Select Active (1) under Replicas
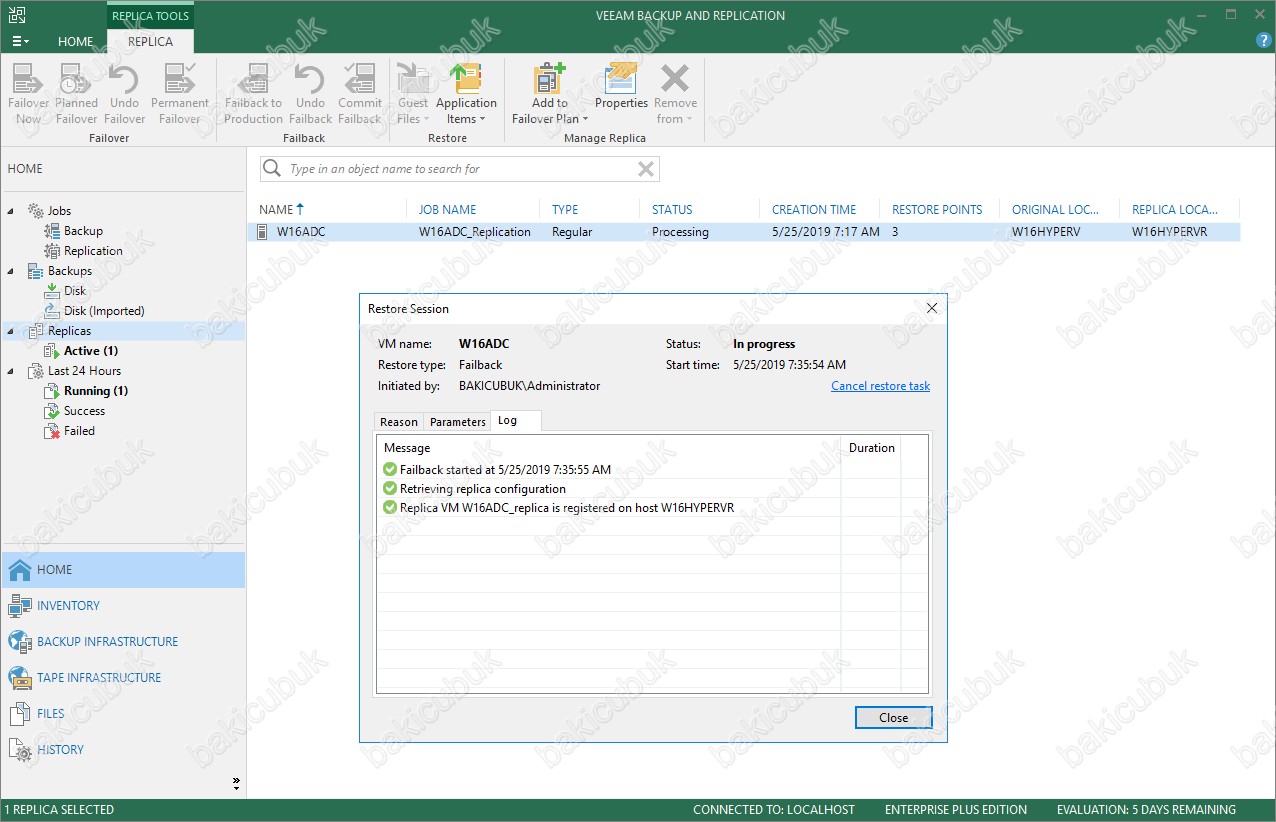The image size is (1276, 822). 91,351
